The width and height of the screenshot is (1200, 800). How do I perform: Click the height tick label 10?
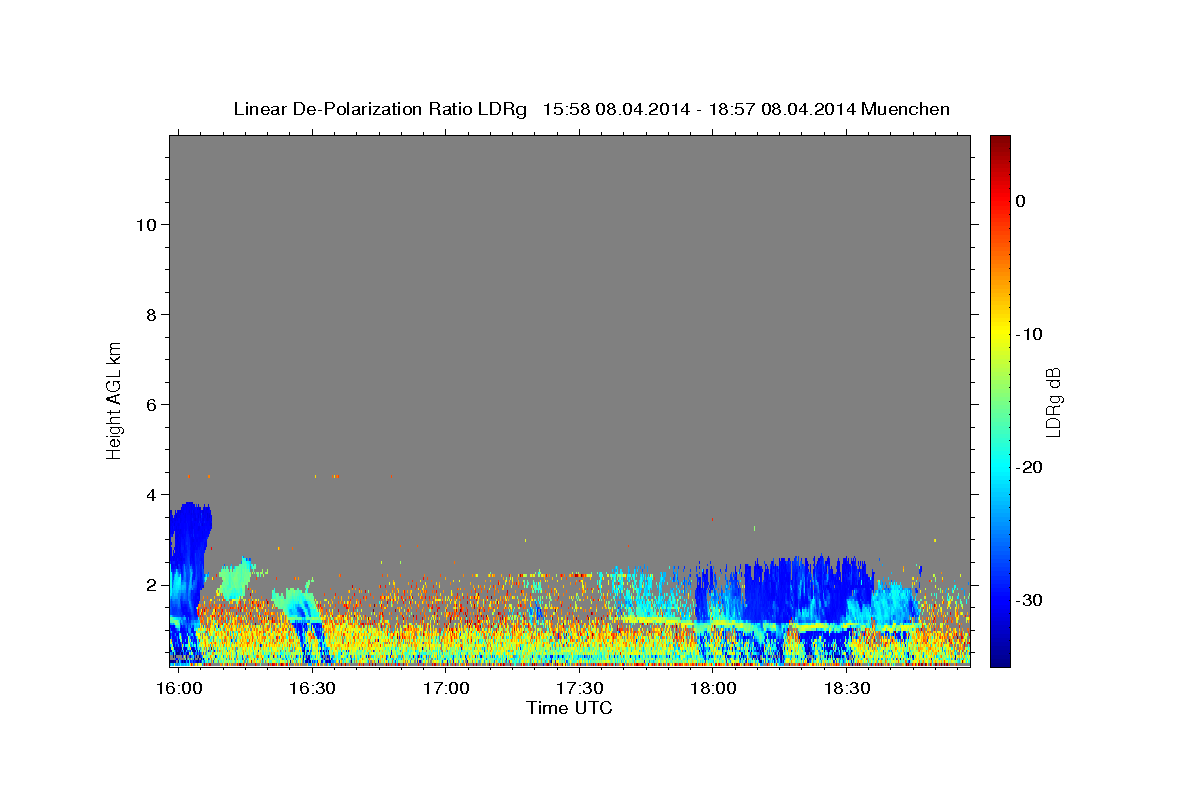pyautogui.click(x=145, y=224)
